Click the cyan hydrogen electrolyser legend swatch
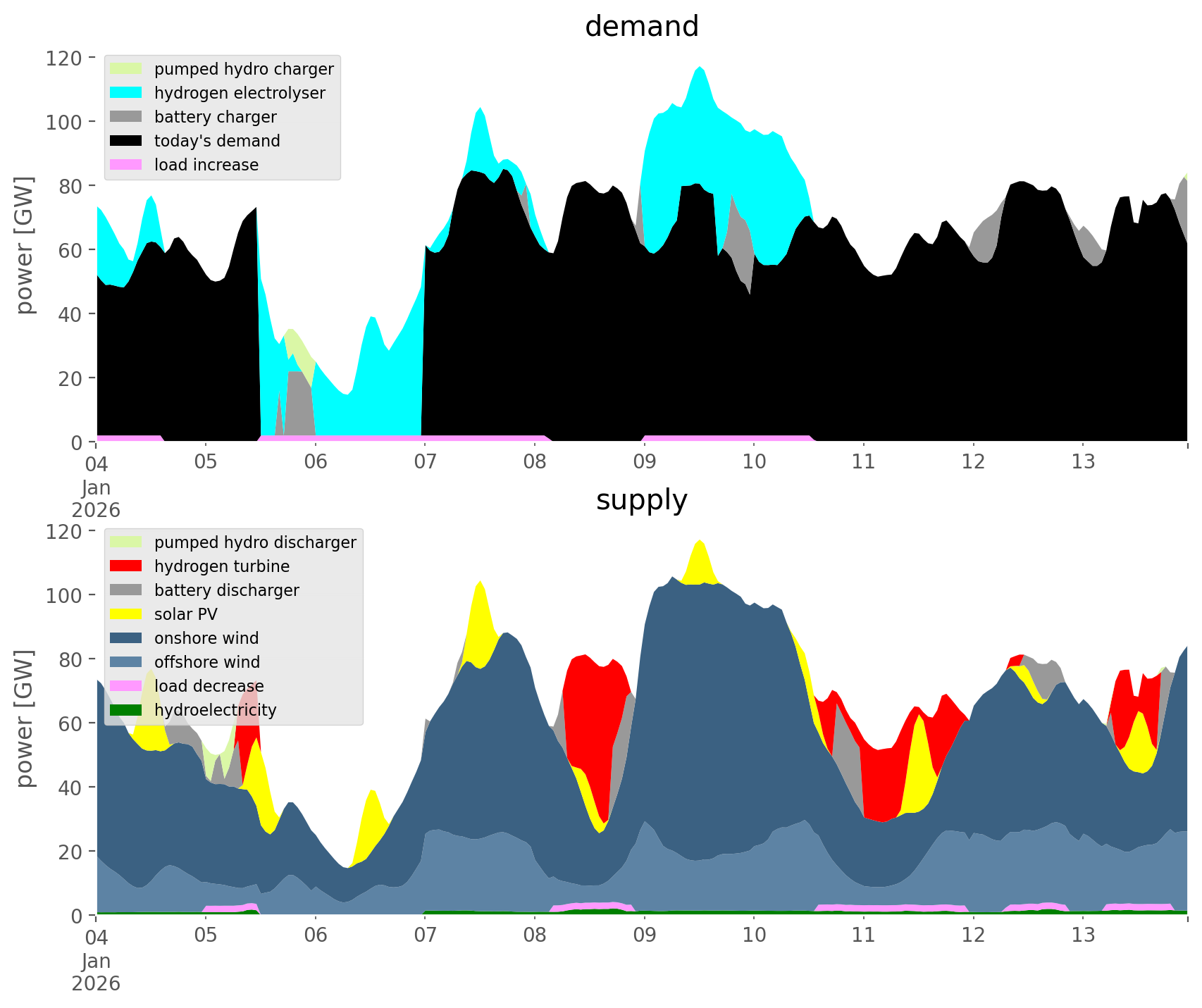The height and width of the screenshot is (1008, 1202). 126,93
